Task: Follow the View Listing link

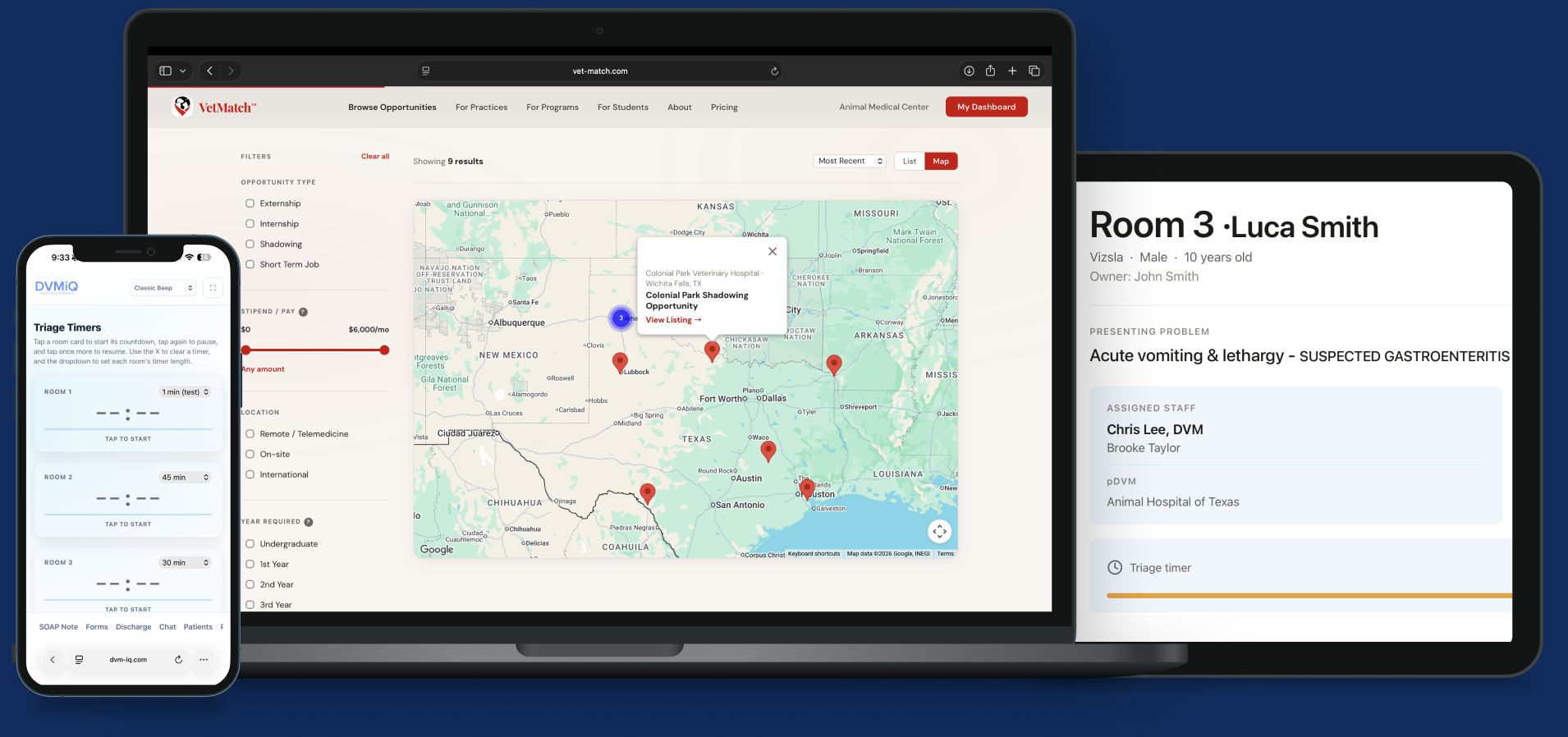Action: point(673,320)
